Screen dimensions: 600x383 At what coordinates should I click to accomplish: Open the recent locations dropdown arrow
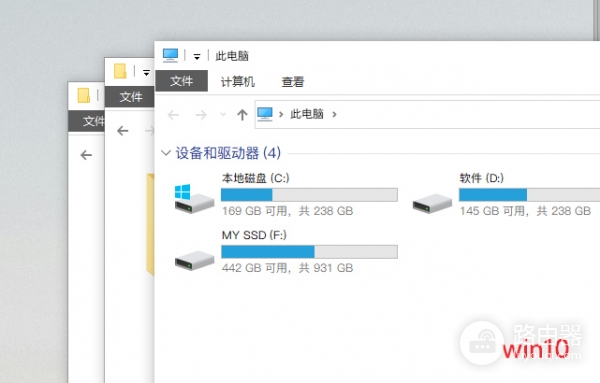tap(223, 114)
